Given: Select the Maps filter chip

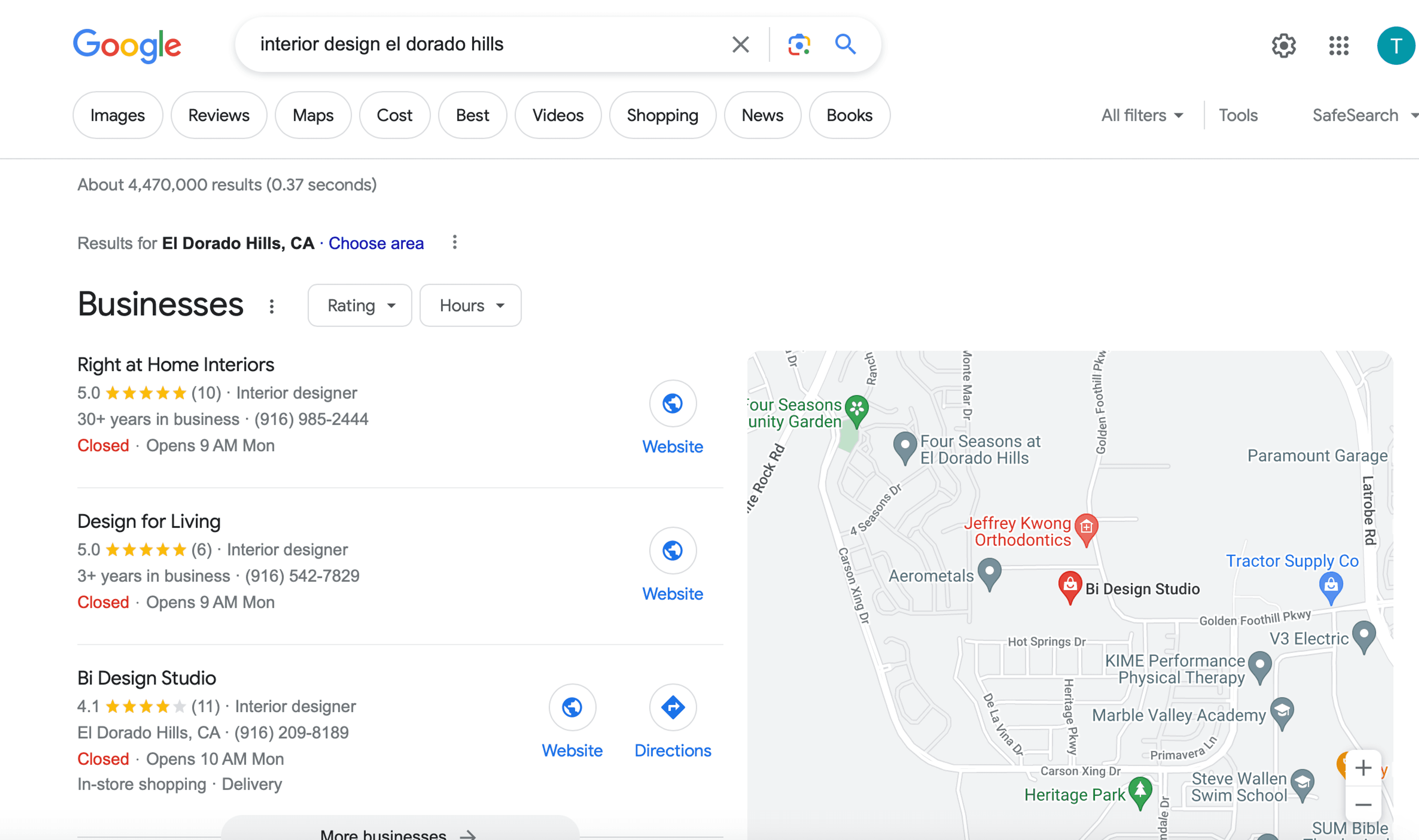Looking at the screenshot, I should click(313, 115).
